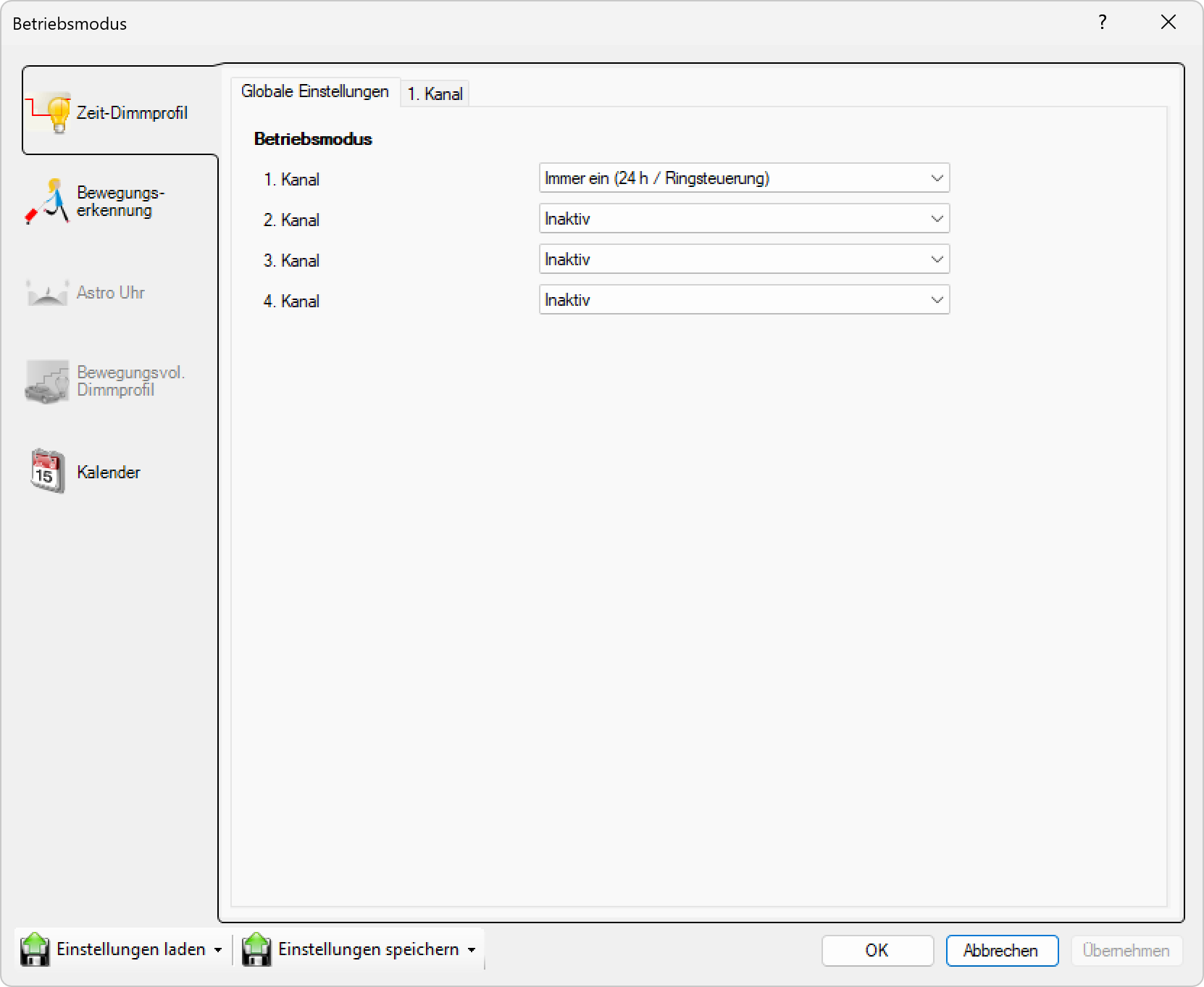Open the 1. Kanal Betriebsmodus dropdown
Screen dimensions: 1204x987
pyautogui.click(x=744, y=178)
